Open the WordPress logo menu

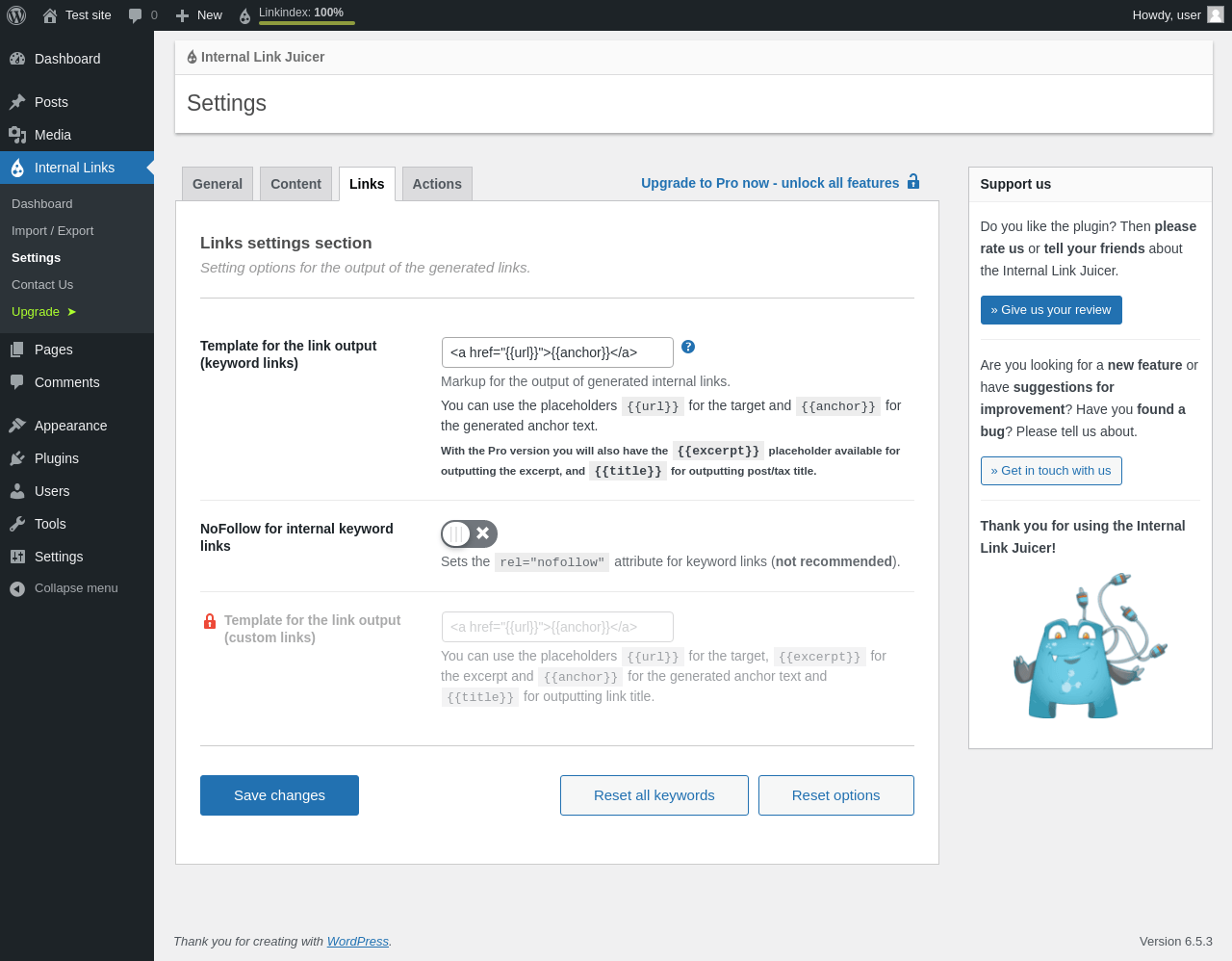16,15
